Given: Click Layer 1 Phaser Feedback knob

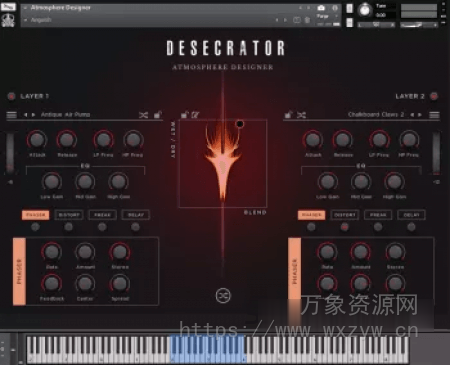Looking at the screenshot, I should [x=52, y=284].
